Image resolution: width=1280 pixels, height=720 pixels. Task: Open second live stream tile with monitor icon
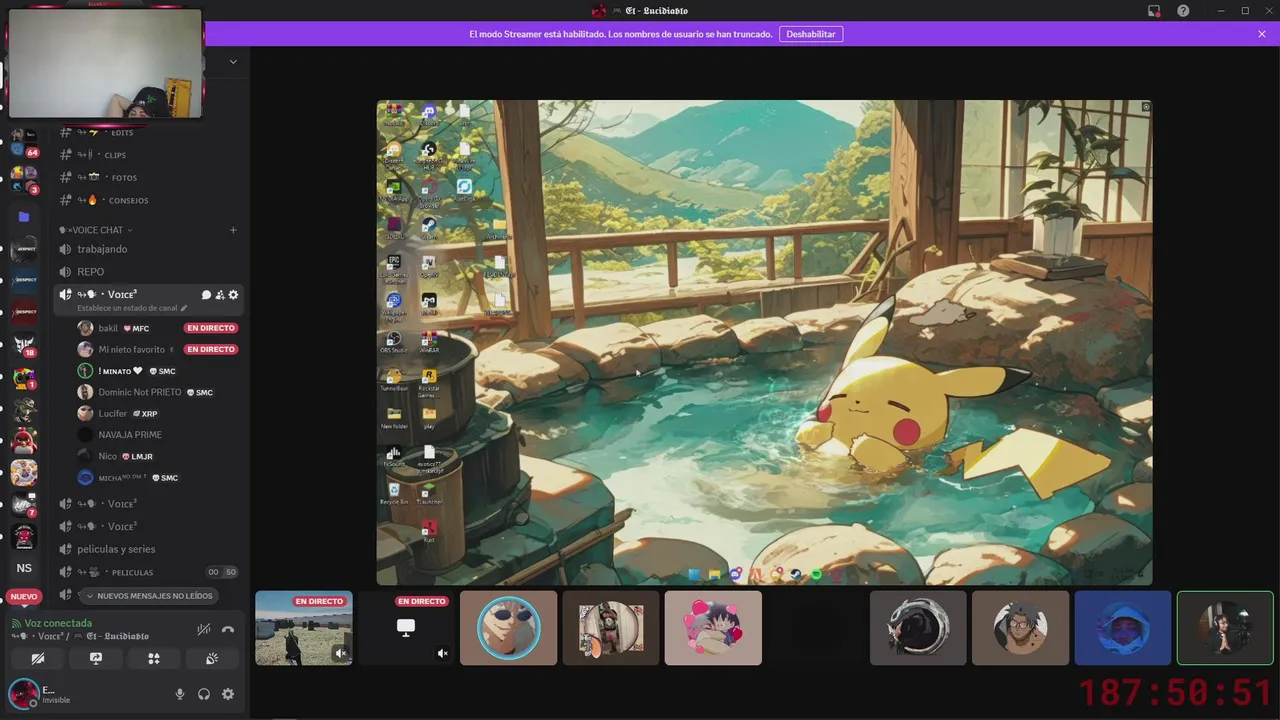(406, 628)
